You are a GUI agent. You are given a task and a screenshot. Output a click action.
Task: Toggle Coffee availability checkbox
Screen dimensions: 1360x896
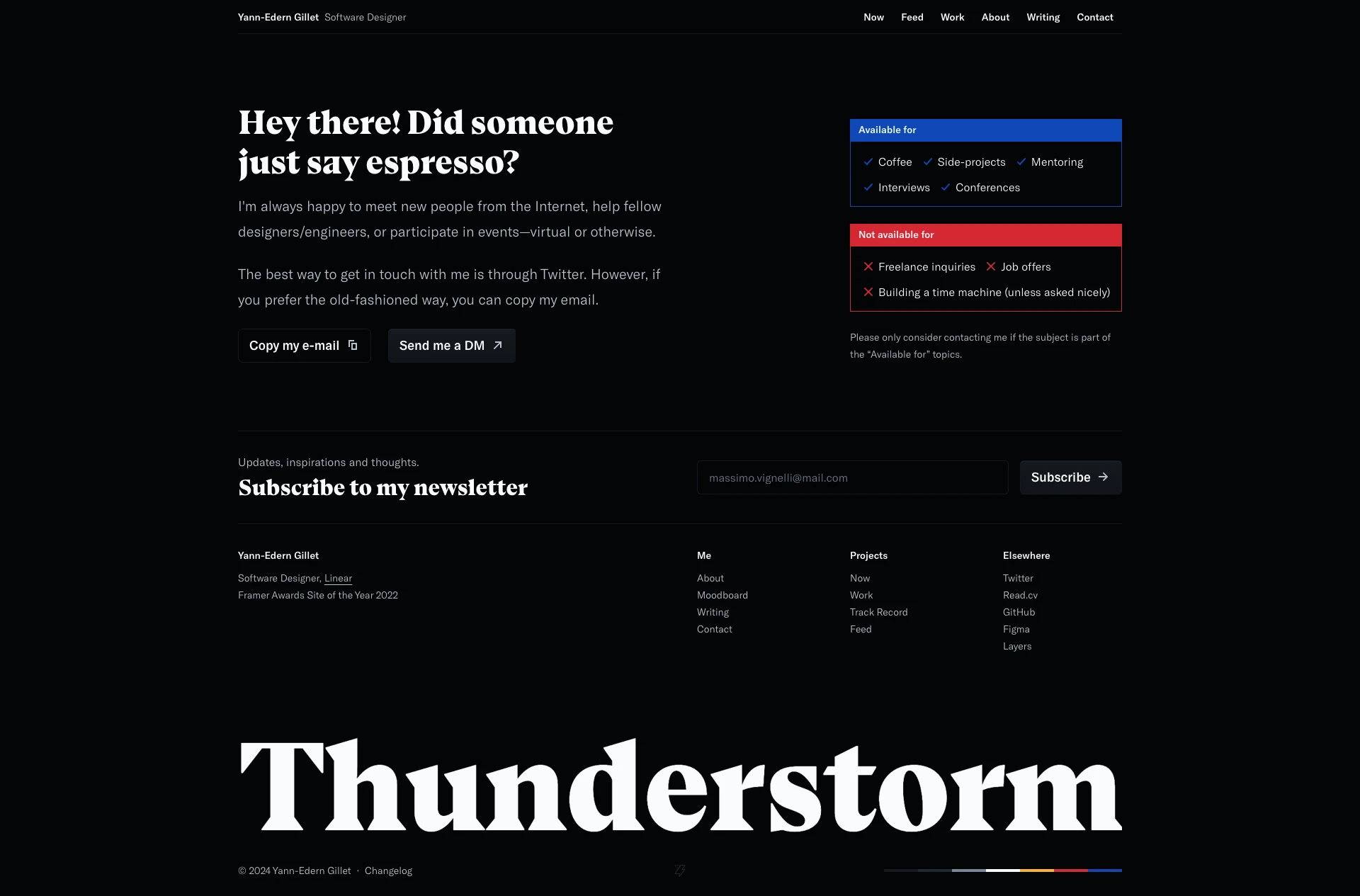point(868,162)
